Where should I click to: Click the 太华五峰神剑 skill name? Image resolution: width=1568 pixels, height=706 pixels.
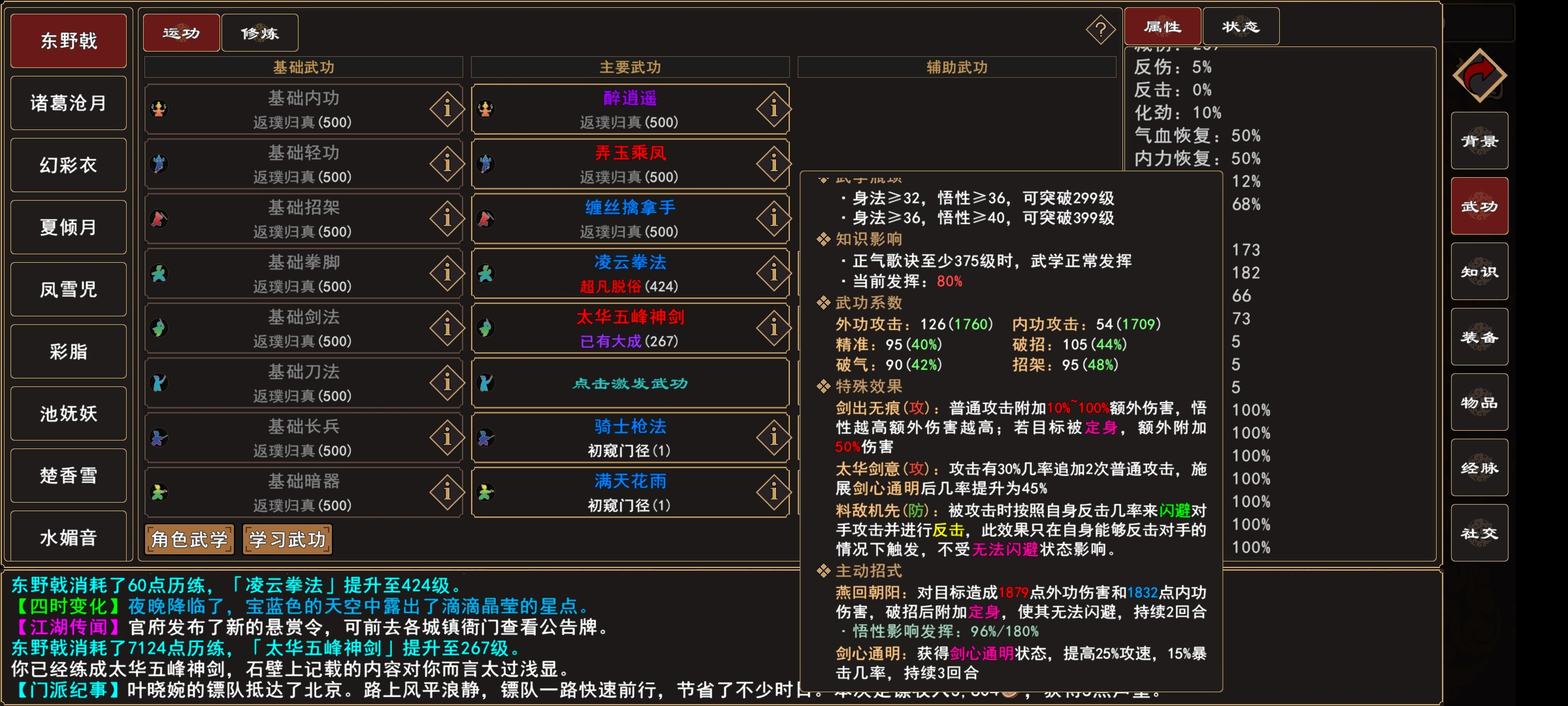pyautogui.click(x=630, y=317)
